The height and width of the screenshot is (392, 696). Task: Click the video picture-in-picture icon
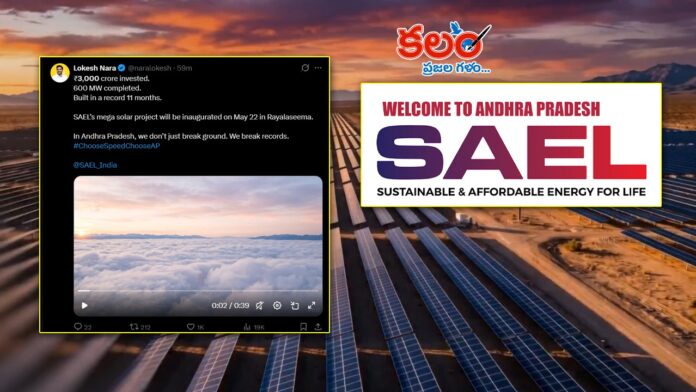(295, 305)
